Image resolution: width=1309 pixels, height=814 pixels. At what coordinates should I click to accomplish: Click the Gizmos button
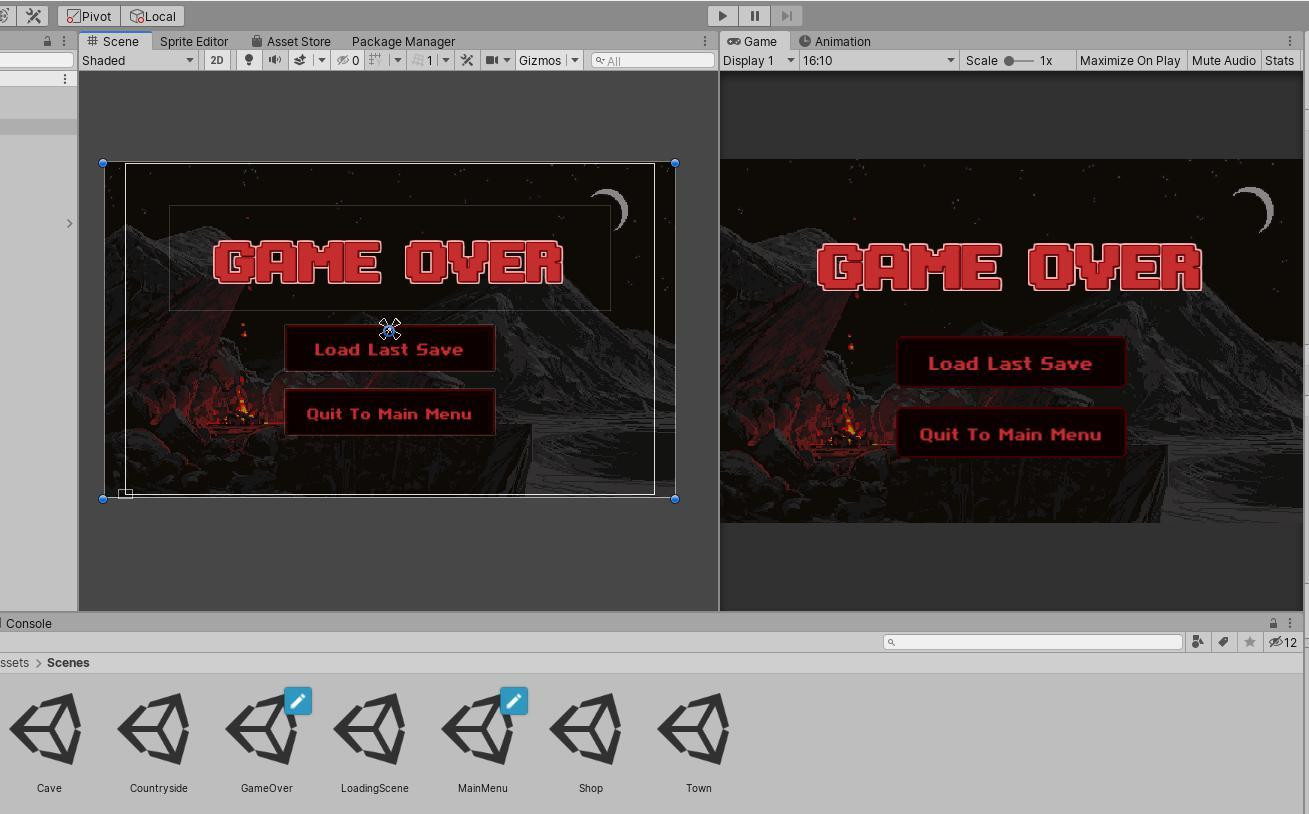coord(540,60)
